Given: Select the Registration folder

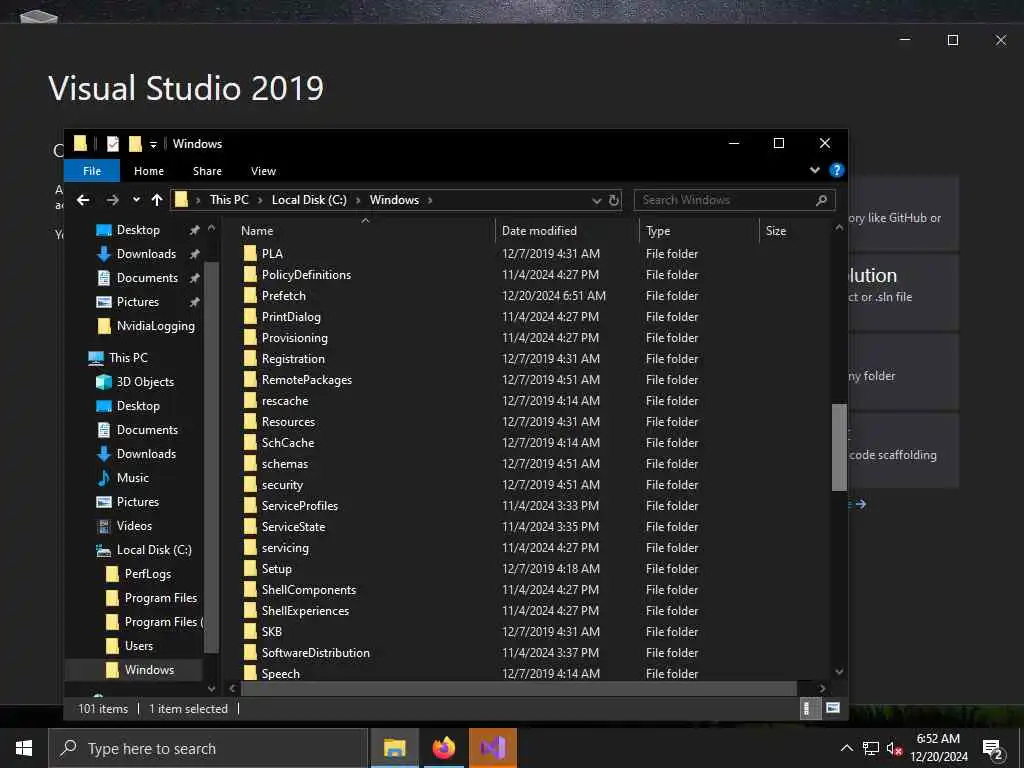Looking at the screenshot, I should tap(293, 359).
